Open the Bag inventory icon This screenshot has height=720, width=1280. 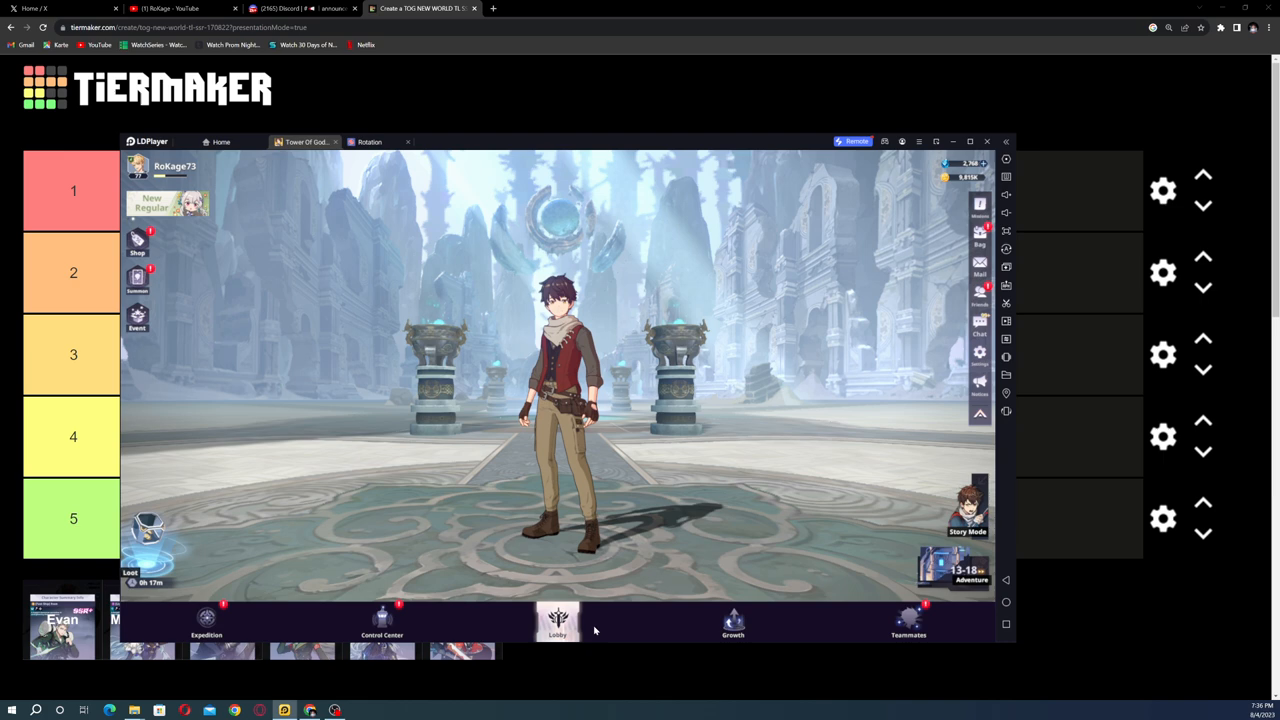980,235
